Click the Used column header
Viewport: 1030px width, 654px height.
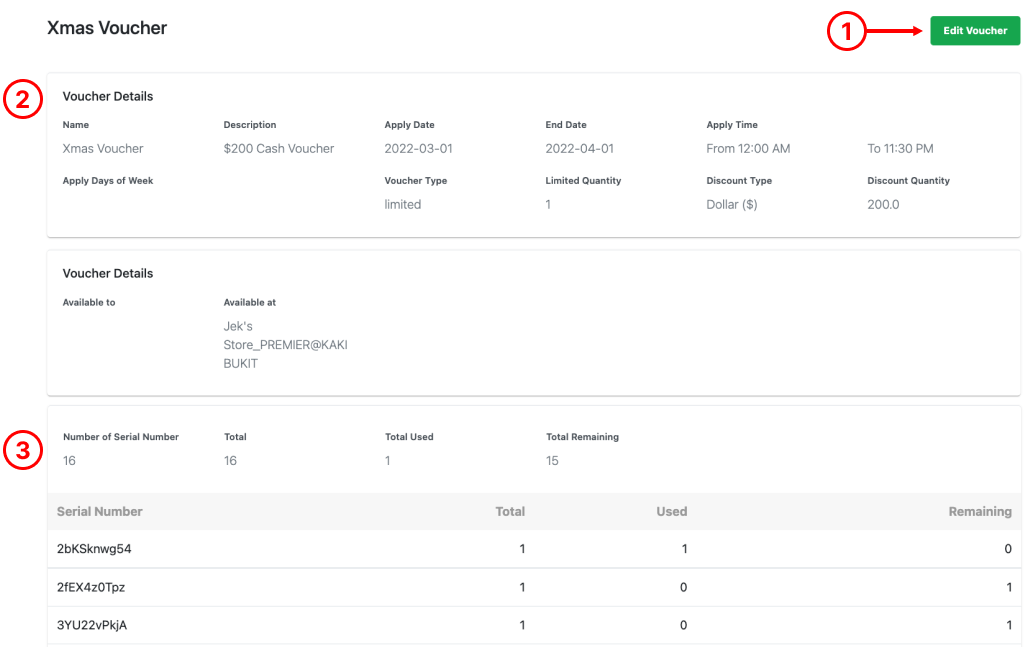[671, 512]
